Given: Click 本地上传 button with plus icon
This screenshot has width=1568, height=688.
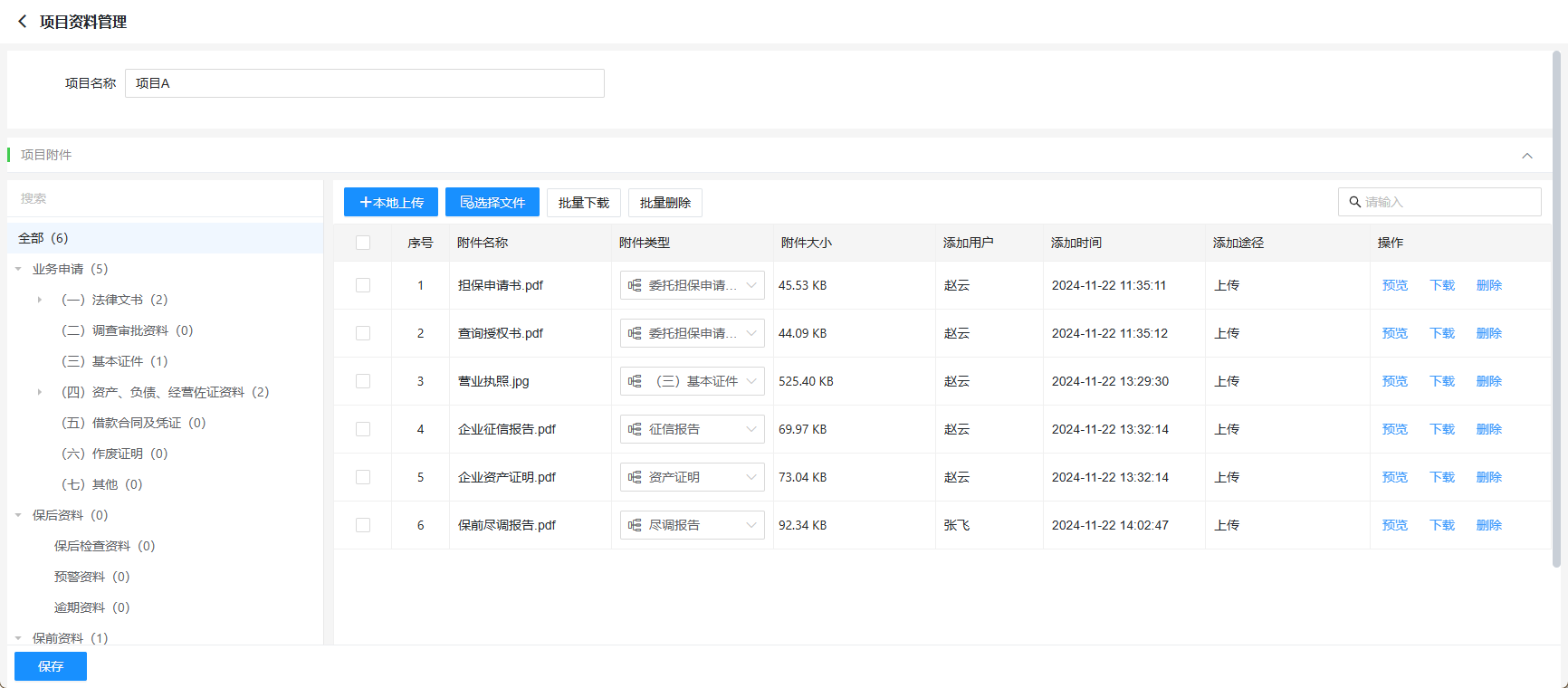Looking at the screenshot, I should (x=391, y=202).
